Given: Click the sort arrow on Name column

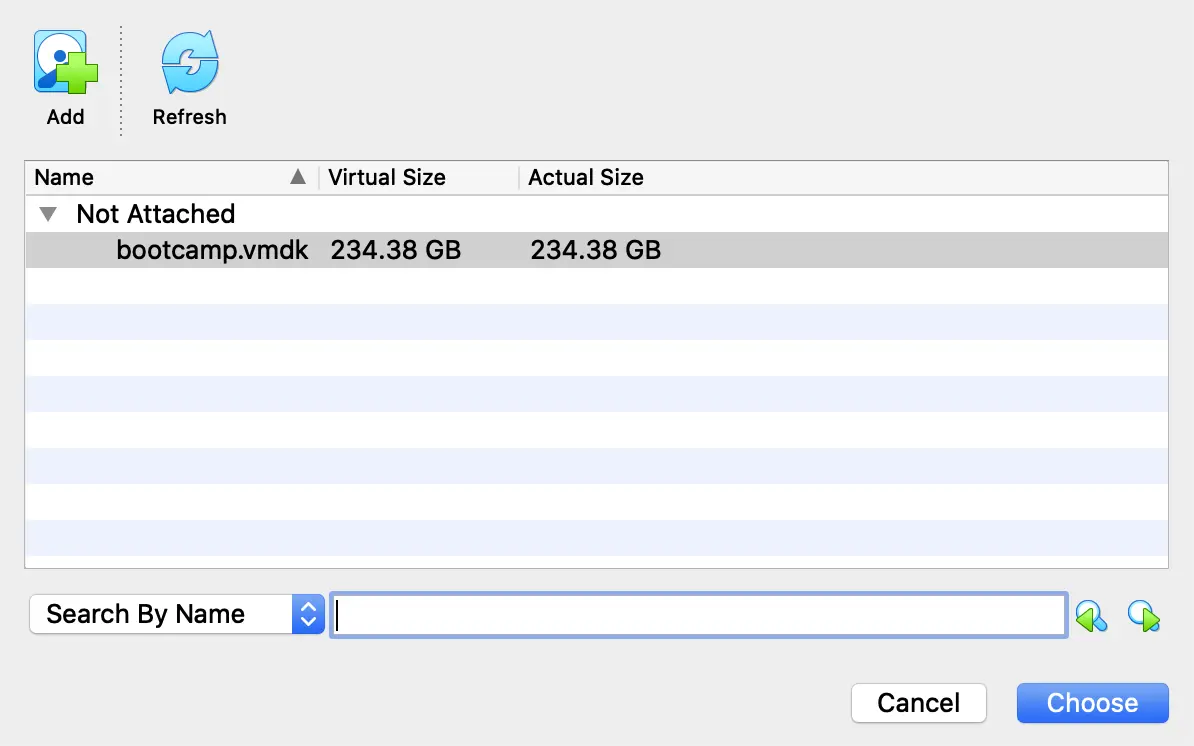Looking at the screenshot, I should click(x=298, y=176).
